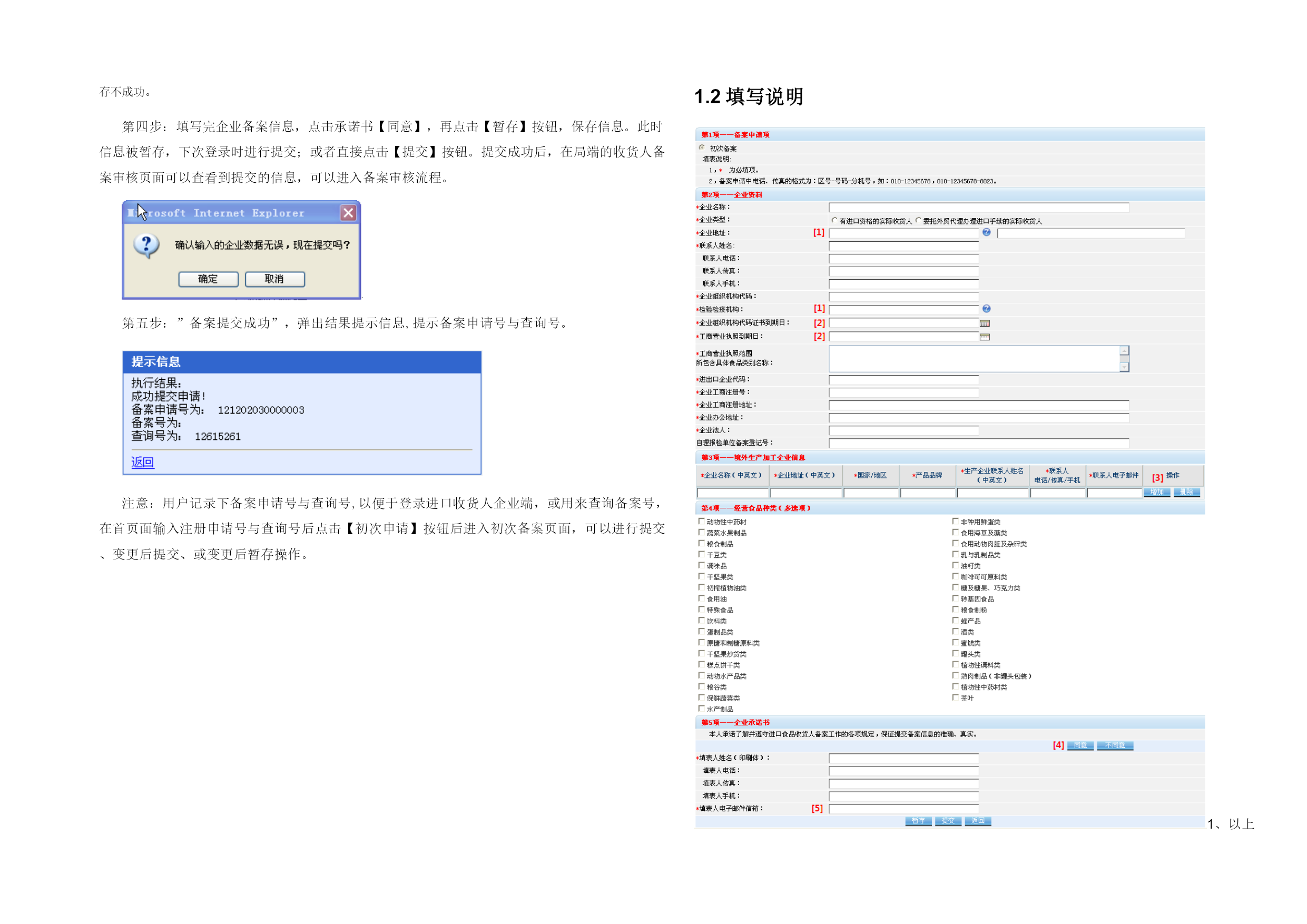The height and width of the screenshot is (924, 1307).
Task: Open calendar for 工商营业执照到期日
Action: tap(985, 337)
